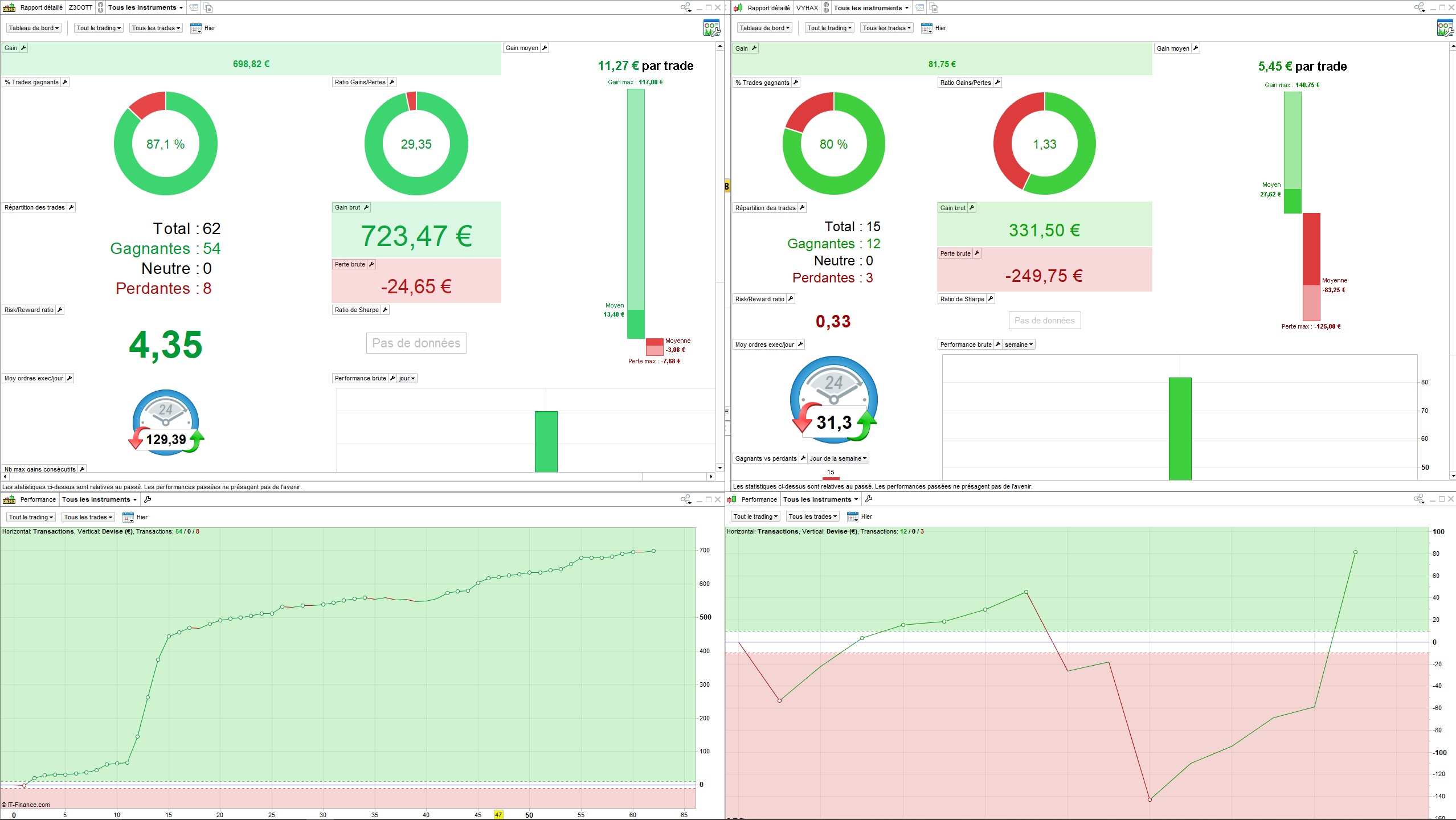Image resolution: width=1456 pixels, height=820 pixels.
Task: Open settings wrench for left Gain brut widget
Action: click(366, 207)
